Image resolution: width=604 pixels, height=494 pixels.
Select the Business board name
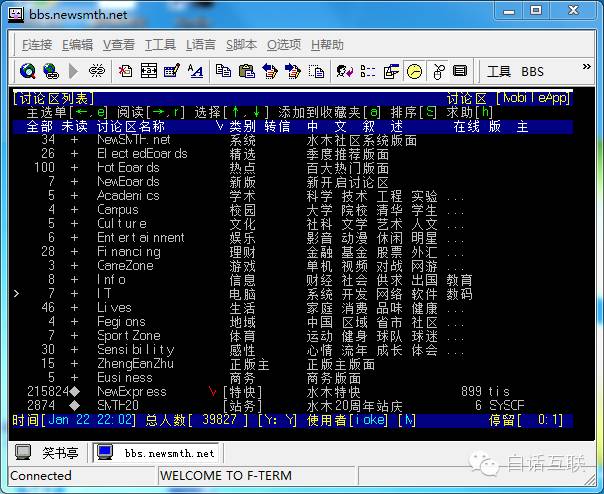point(125,378)
